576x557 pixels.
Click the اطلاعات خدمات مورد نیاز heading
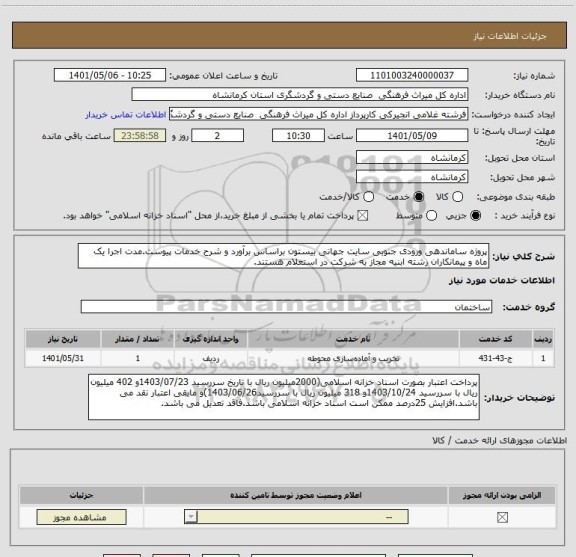coord(502,280)
